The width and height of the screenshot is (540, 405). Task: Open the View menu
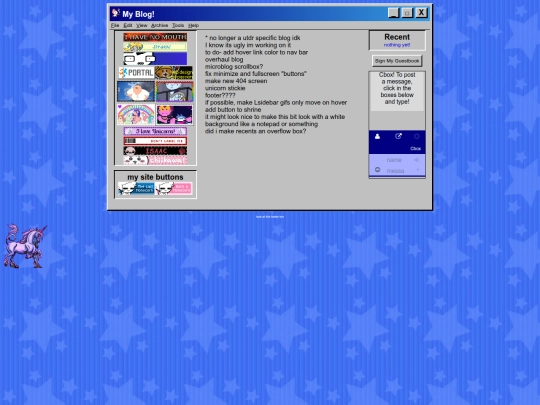(x=141, y=25)
